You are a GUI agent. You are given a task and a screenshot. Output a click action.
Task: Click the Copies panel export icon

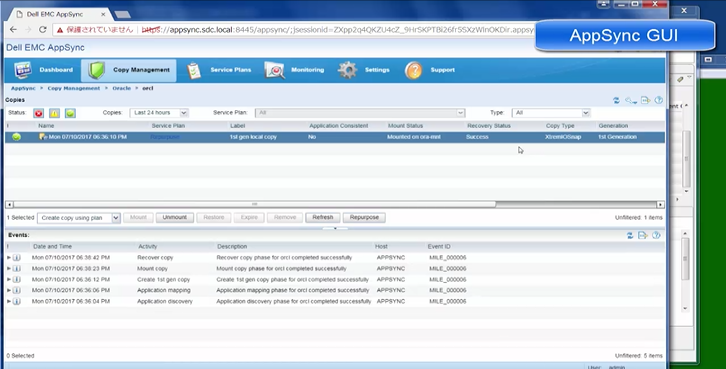click(x=645, y=100)
